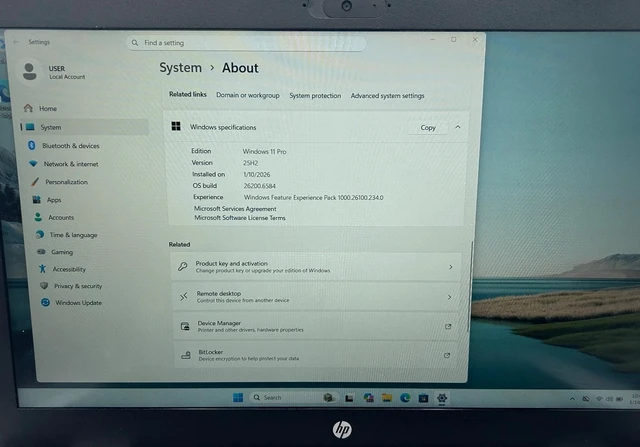Image resolution: width=640 pixels, height=447 pixels.
Task: Select the Windows 11 Pro edition value
Action: coord(264,151)
